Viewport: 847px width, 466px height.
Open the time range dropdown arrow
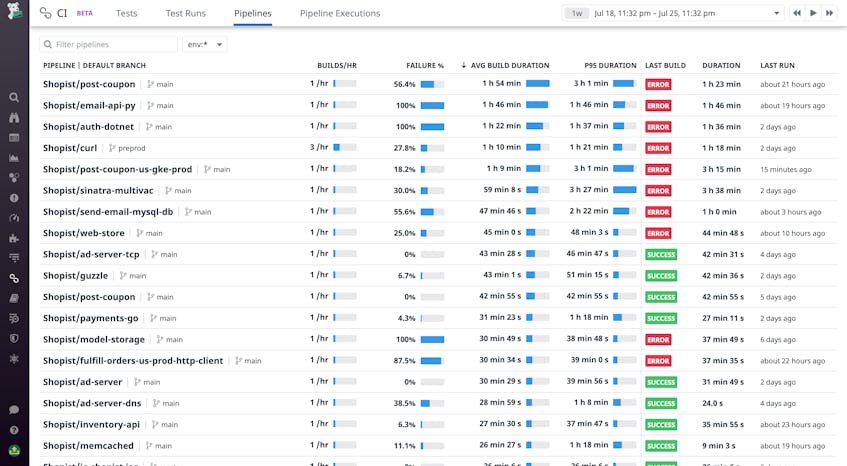(776, 13)
